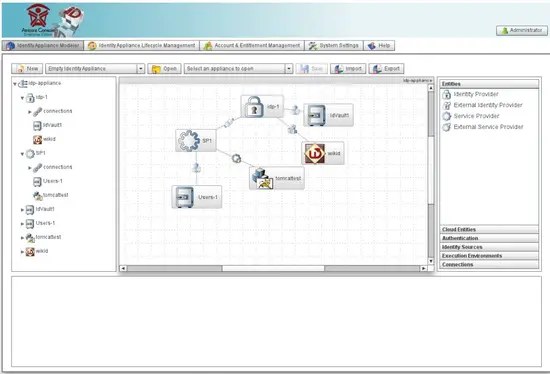Select the wikid node on canvas
This screenshot has width=550, height=374.
click(323, 153)
